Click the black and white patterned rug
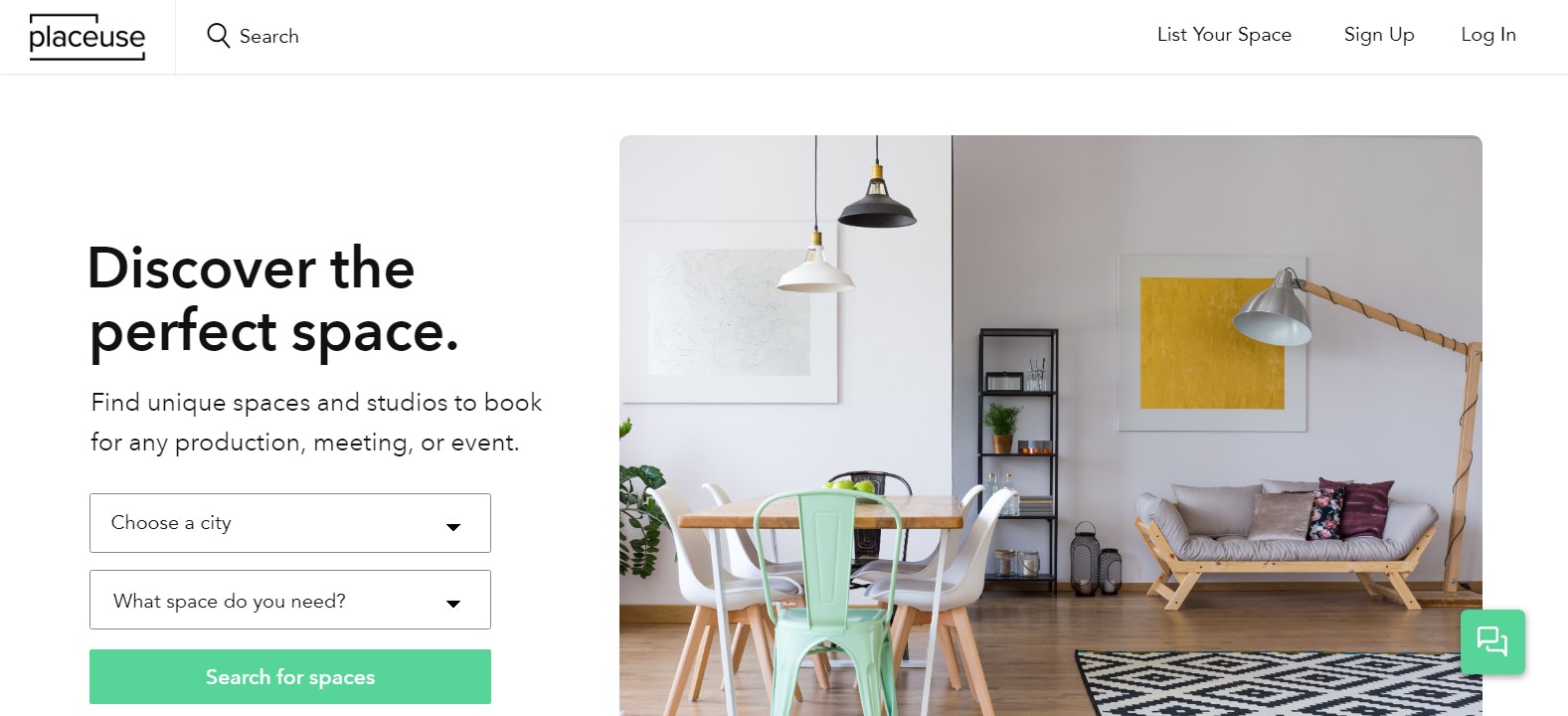The image size is (1568, 716). coord(1278,683)
